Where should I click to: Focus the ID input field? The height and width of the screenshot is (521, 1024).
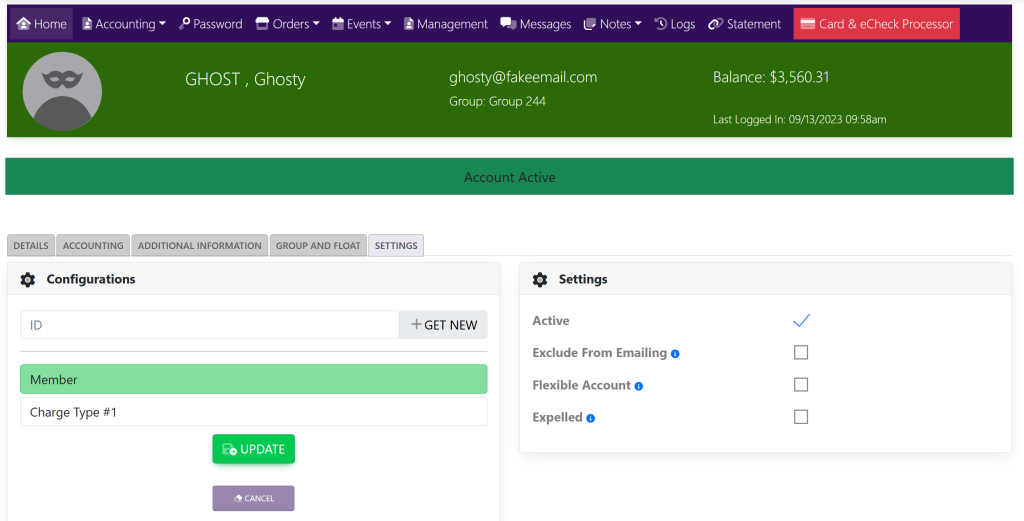209,325
